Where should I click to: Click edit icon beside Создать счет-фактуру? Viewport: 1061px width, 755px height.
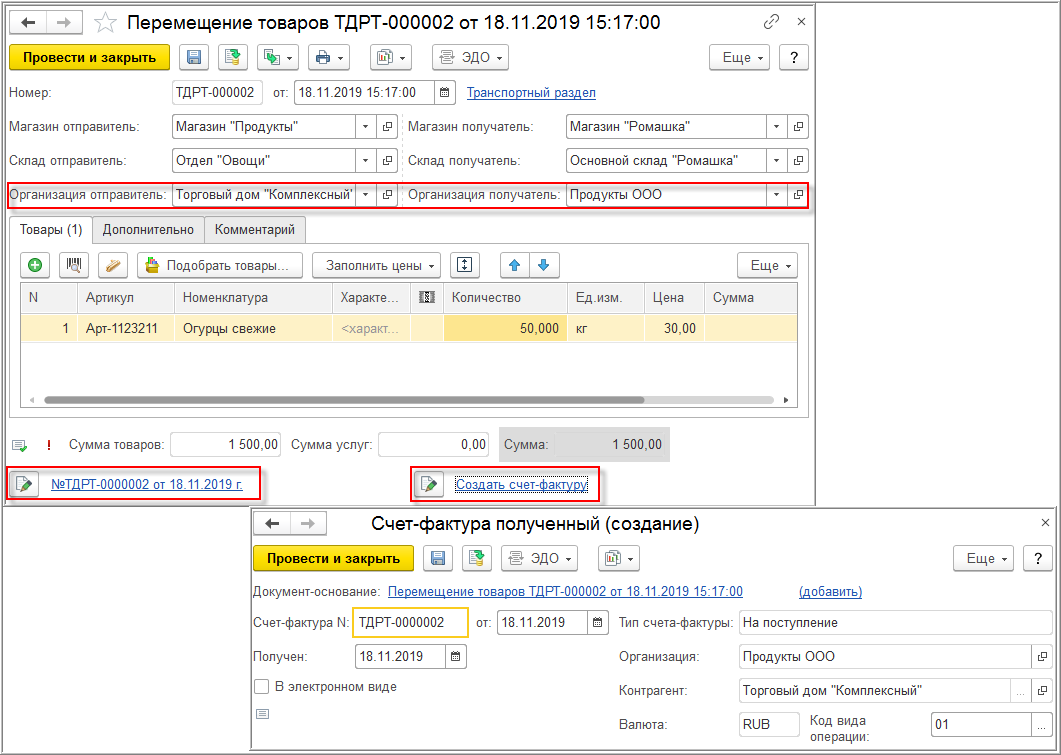pyautogui.click(x=428, y=484)
